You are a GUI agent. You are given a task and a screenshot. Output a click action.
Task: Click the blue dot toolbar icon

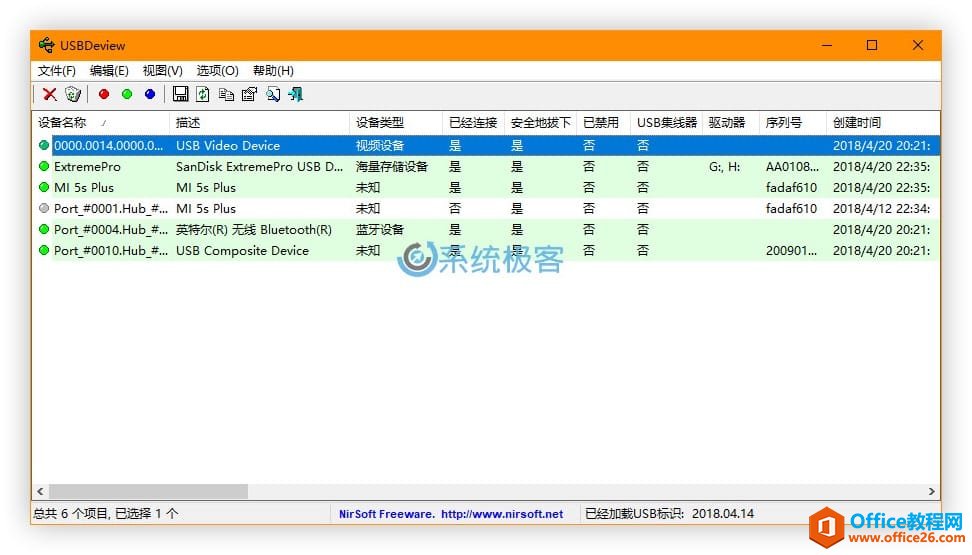150,94
